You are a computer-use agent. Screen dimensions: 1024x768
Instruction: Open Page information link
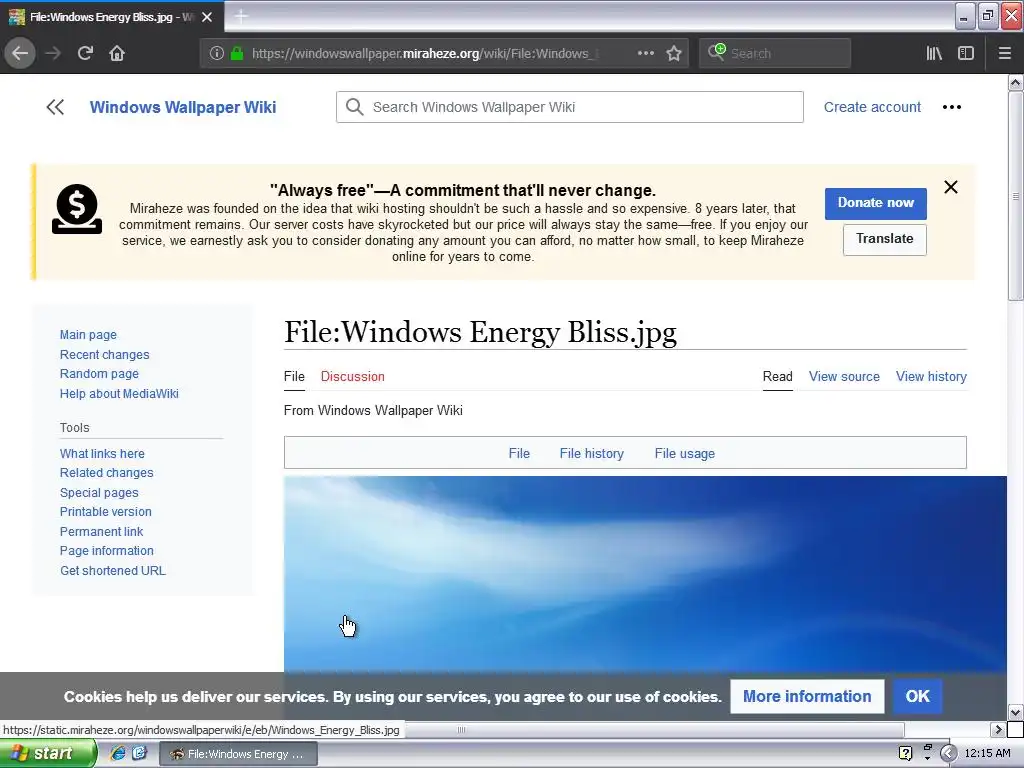[x=106, y=551]
